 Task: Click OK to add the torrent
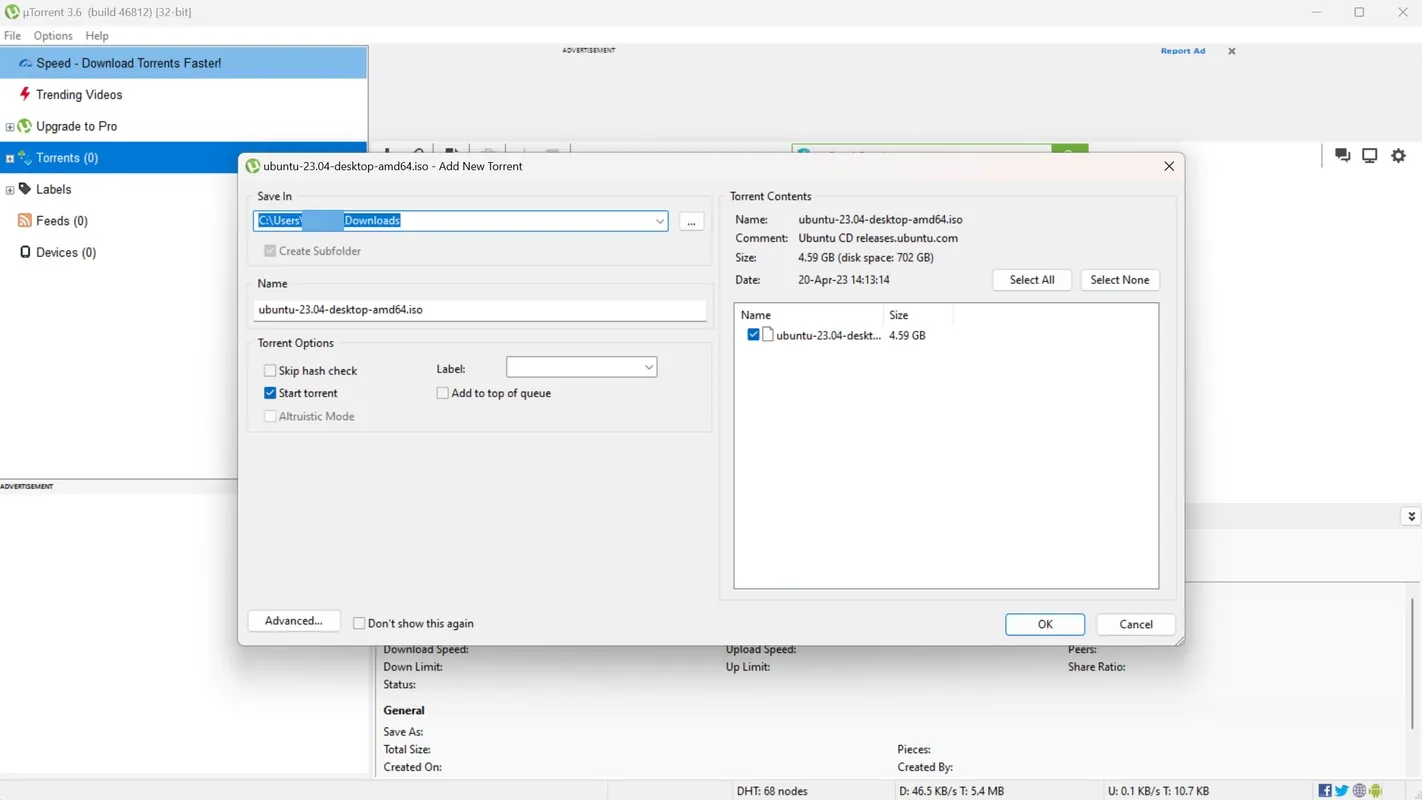[1045, 624]
